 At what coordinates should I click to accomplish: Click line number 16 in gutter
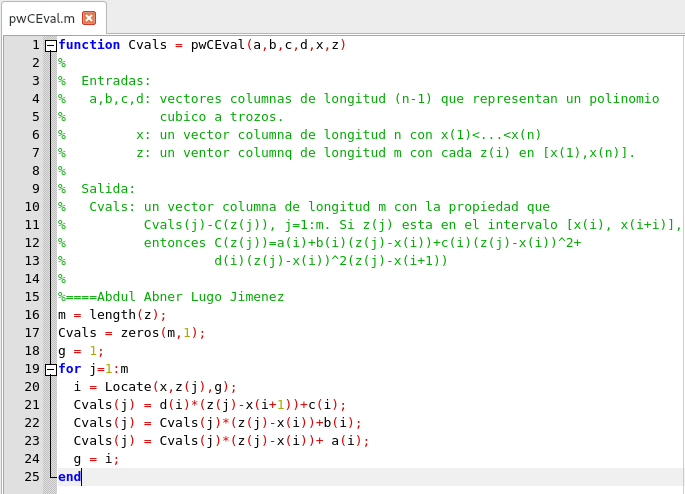tap(32, 315)
